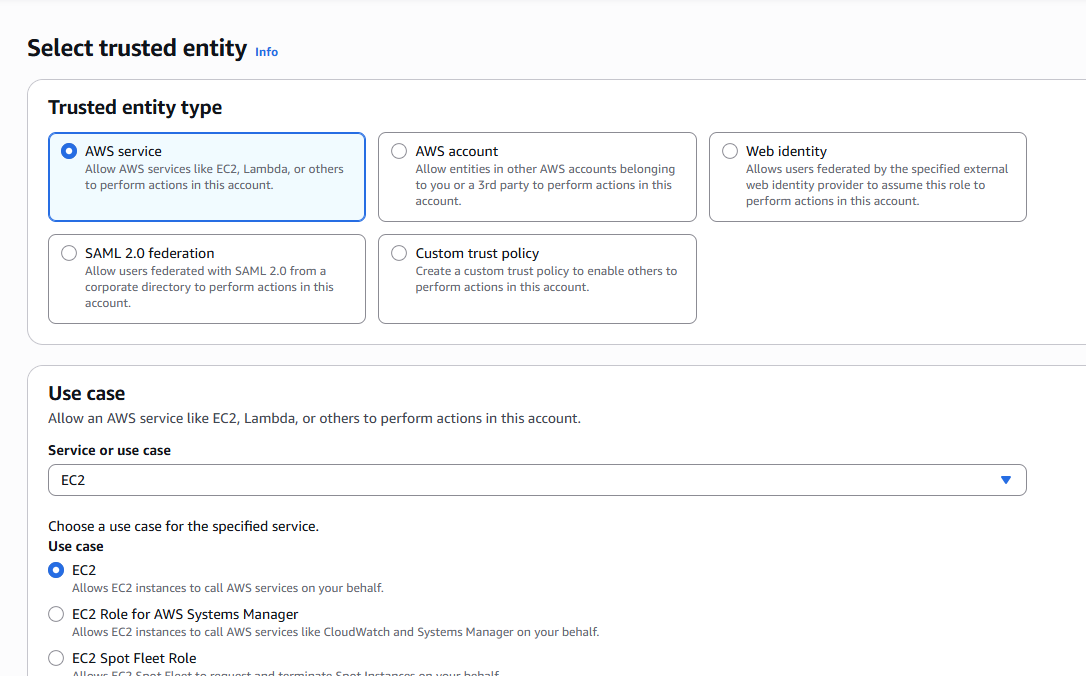The height and width of the screenshot is (676, 1086).
Task: Click the blue caret arrow in service dropdown
Action: click(x=1006, y=480)
